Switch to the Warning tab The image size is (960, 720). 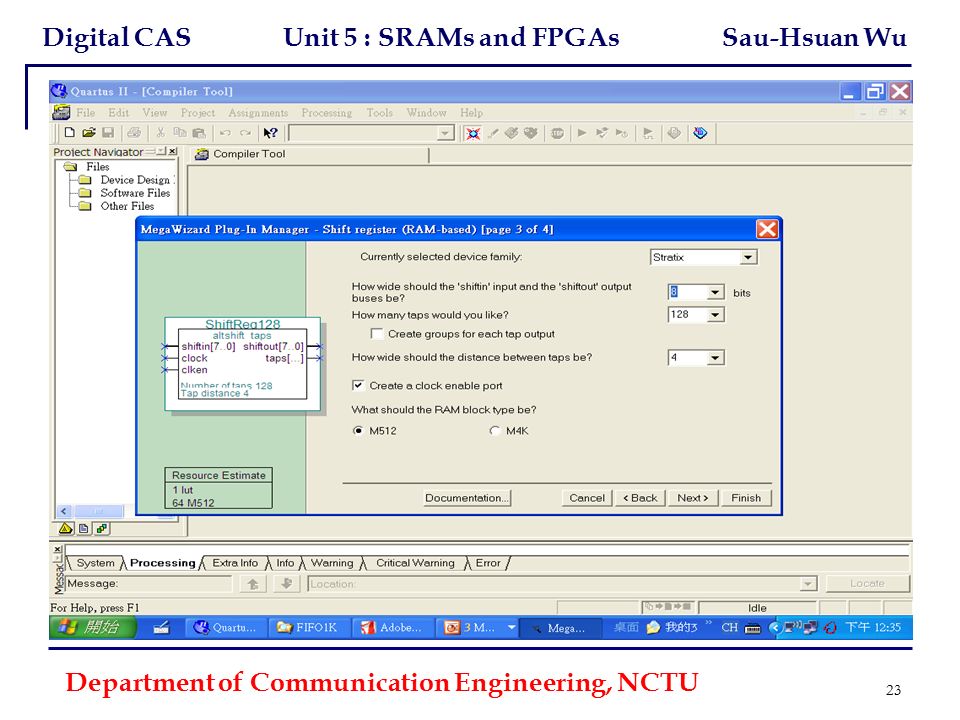(332, 563)
